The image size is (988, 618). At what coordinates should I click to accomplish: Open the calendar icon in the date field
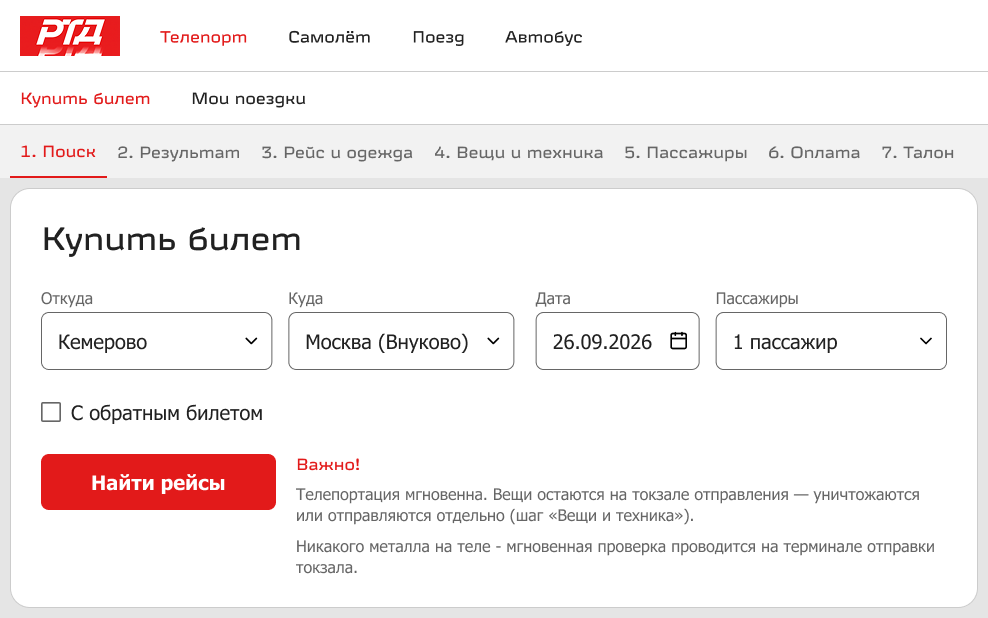coord(678,341)
